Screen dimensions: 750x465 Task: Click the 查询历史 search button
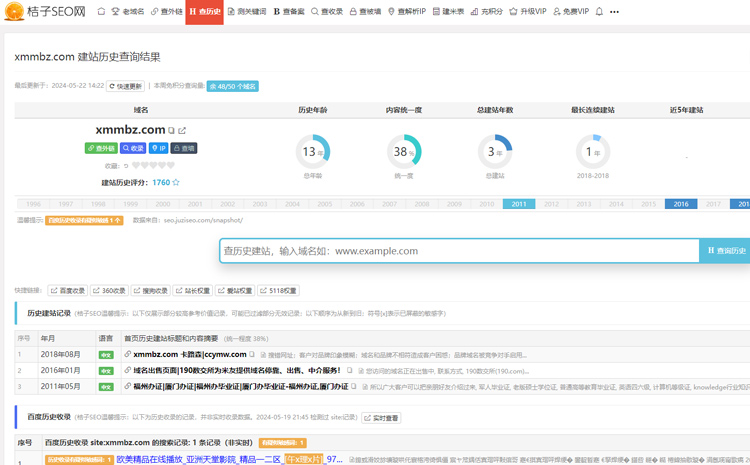[x=726, y=251]
